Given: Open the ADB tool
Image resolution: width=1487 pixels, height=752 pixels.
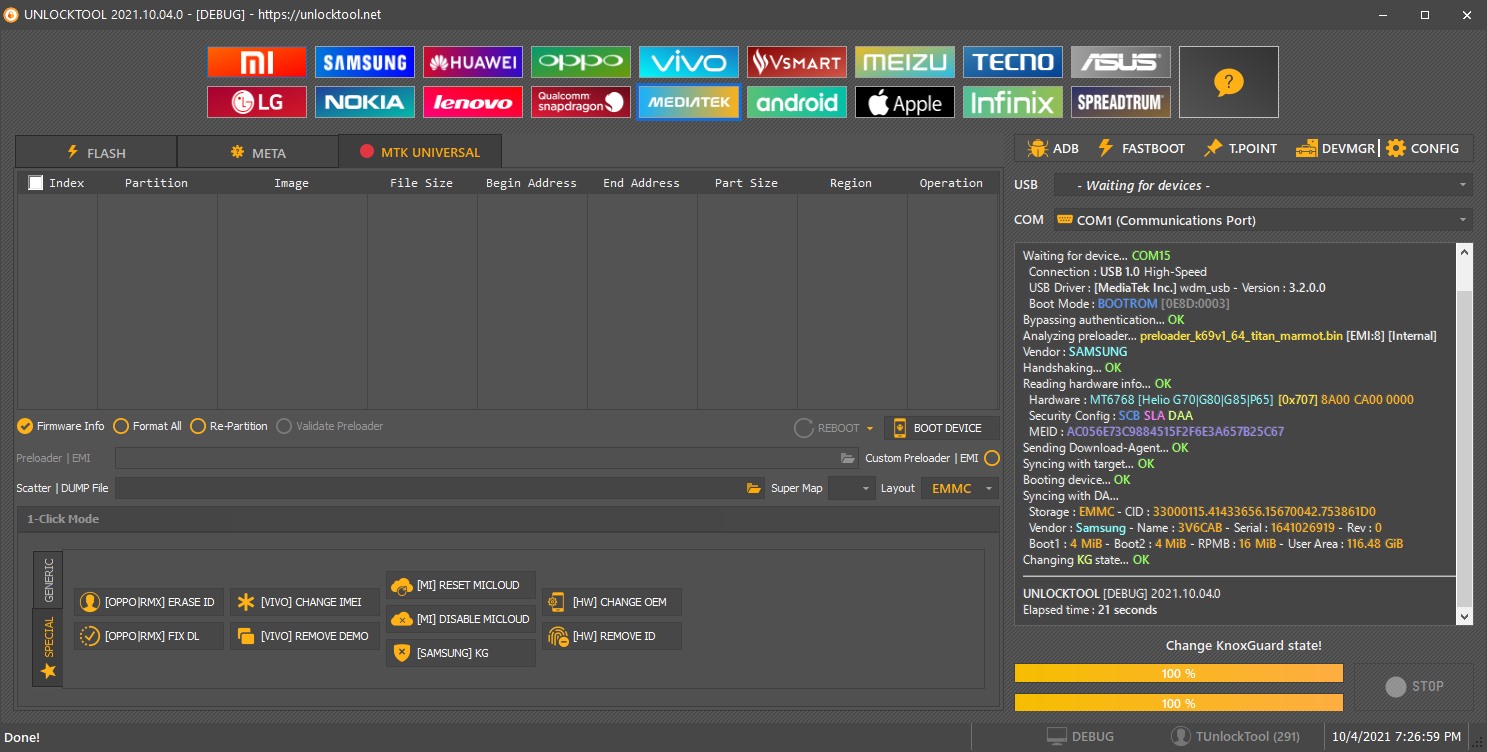Looking at the screenshot, I should [x=1053, y=148].
